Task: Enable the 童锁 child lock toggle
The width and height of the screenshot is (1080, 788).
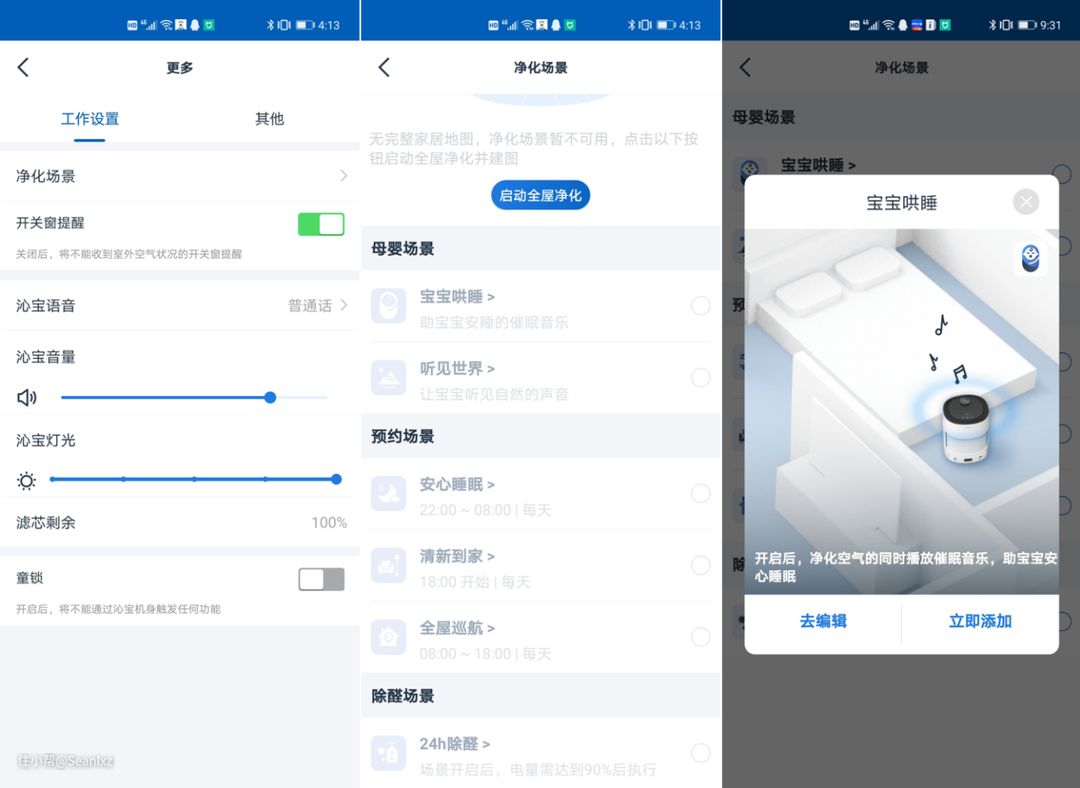Action: tap(321, 579)
